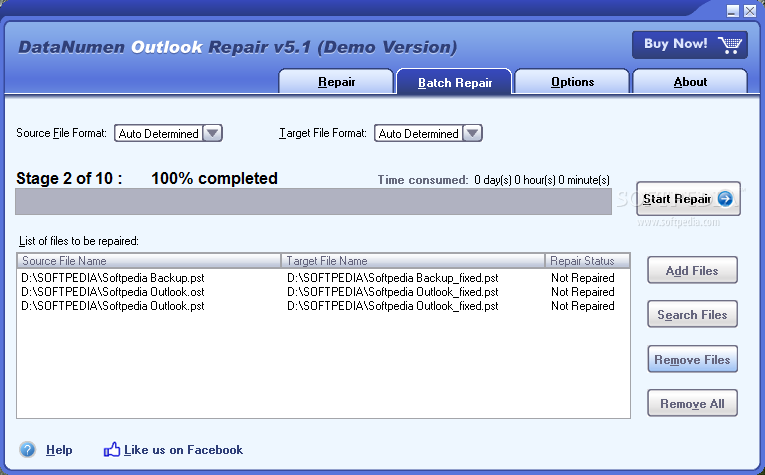Click the Facebook thumbs-up icon
The width and height of the screenshot is (765, 475).
pos(112,449)
